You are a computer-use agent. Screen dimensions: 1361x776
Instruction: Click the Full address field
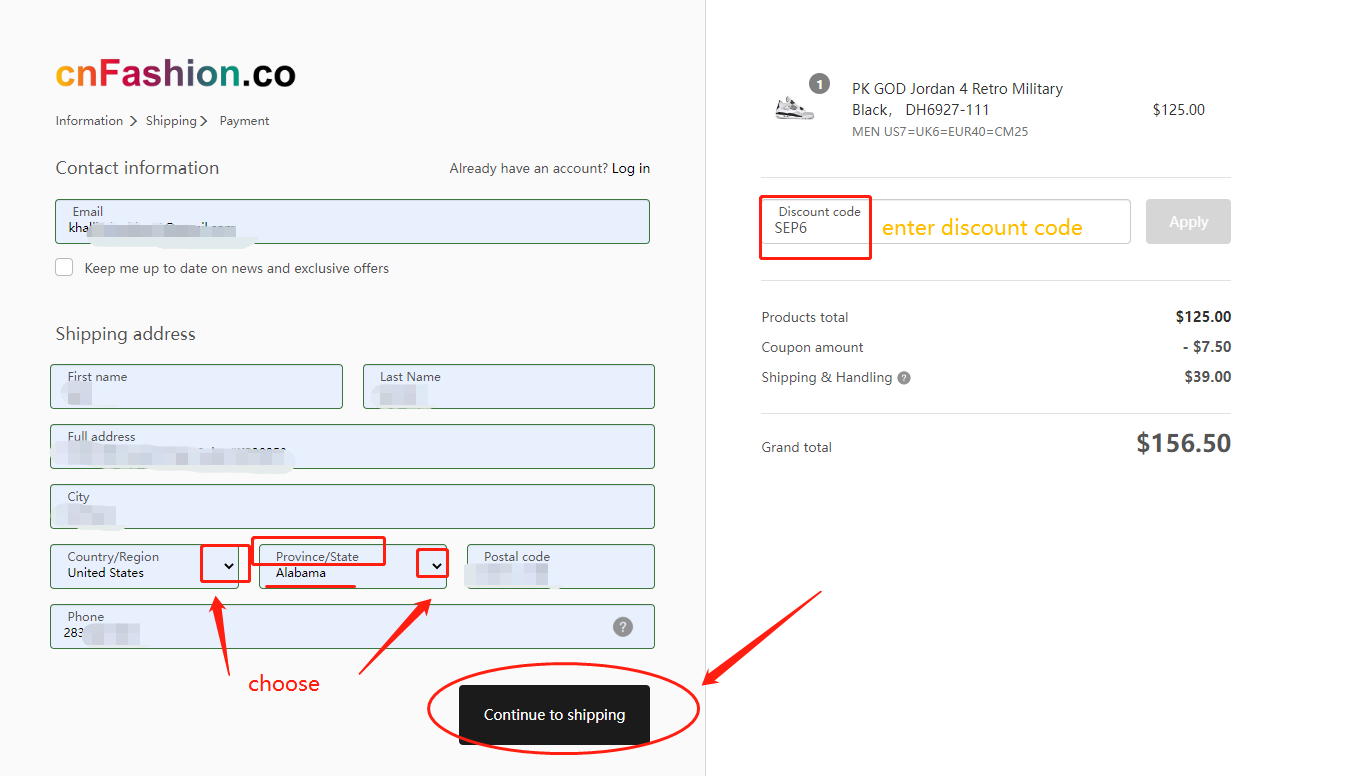[x=352, y=446]
